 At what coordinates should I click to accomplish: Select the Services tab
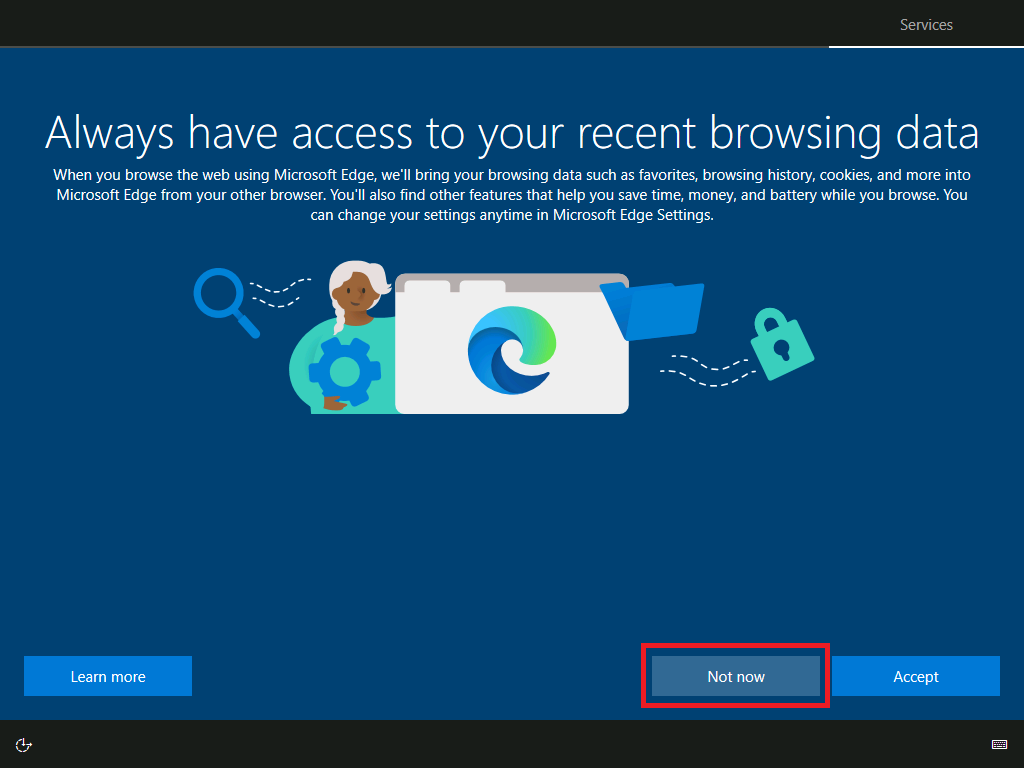[926, 25]
